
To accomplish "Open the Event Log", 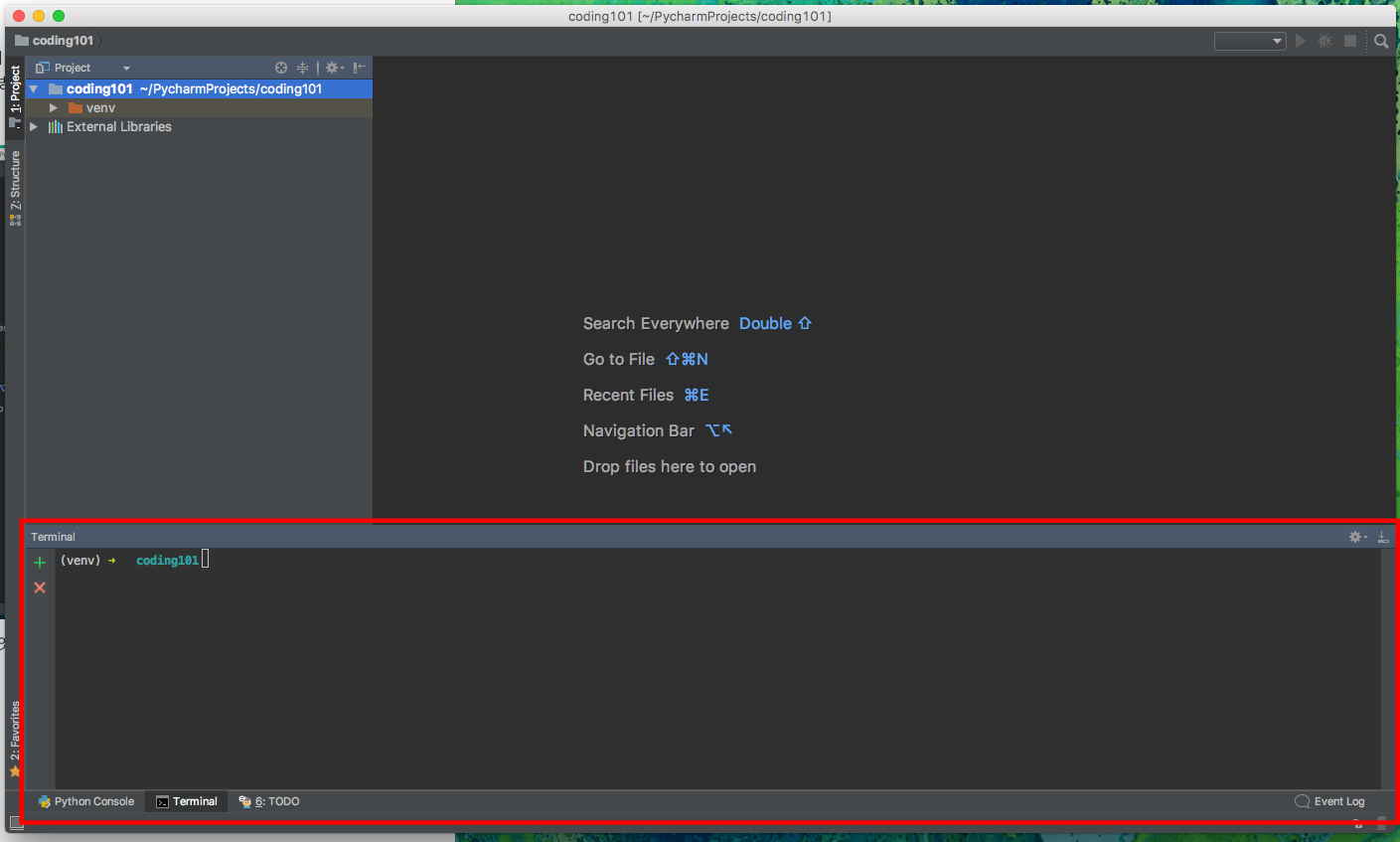I will [x=1329, y=800].
